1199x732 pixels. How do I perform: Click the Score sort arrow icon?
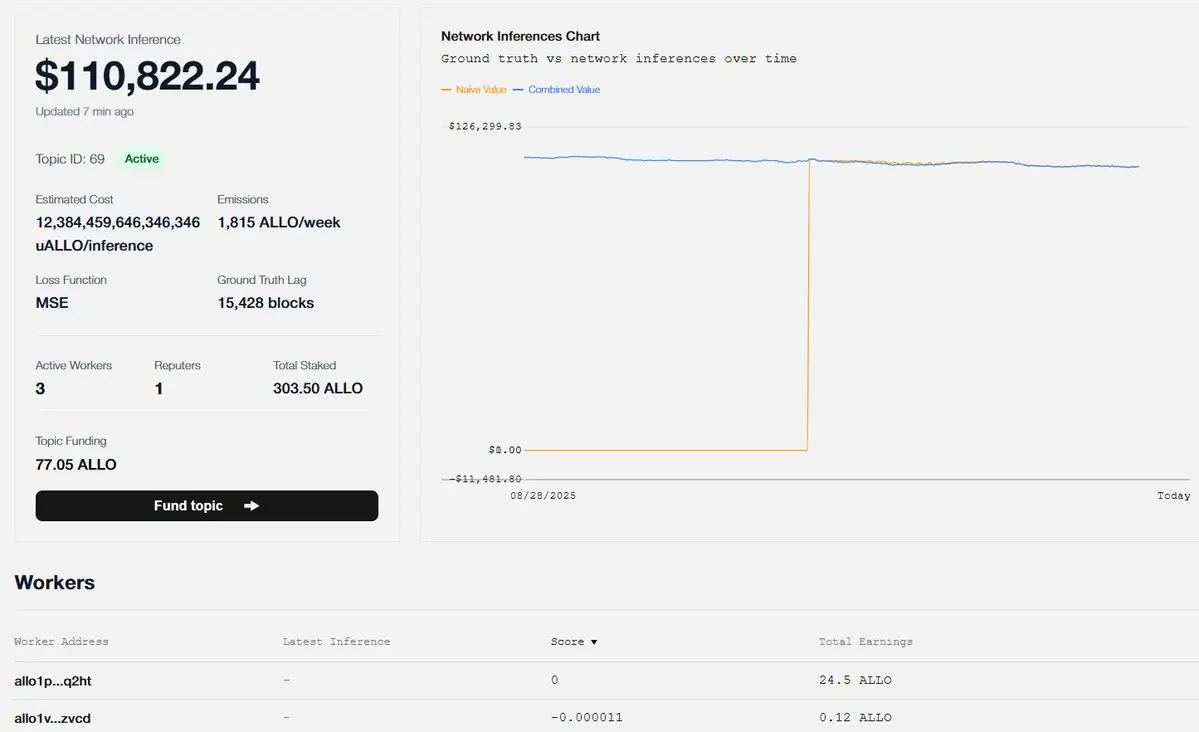pos(593,643)
